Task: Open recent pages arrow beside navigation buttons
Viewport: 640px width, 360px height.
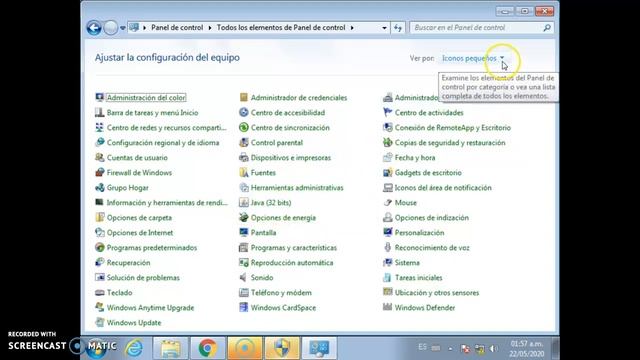Action: click(x=122, y=28)
